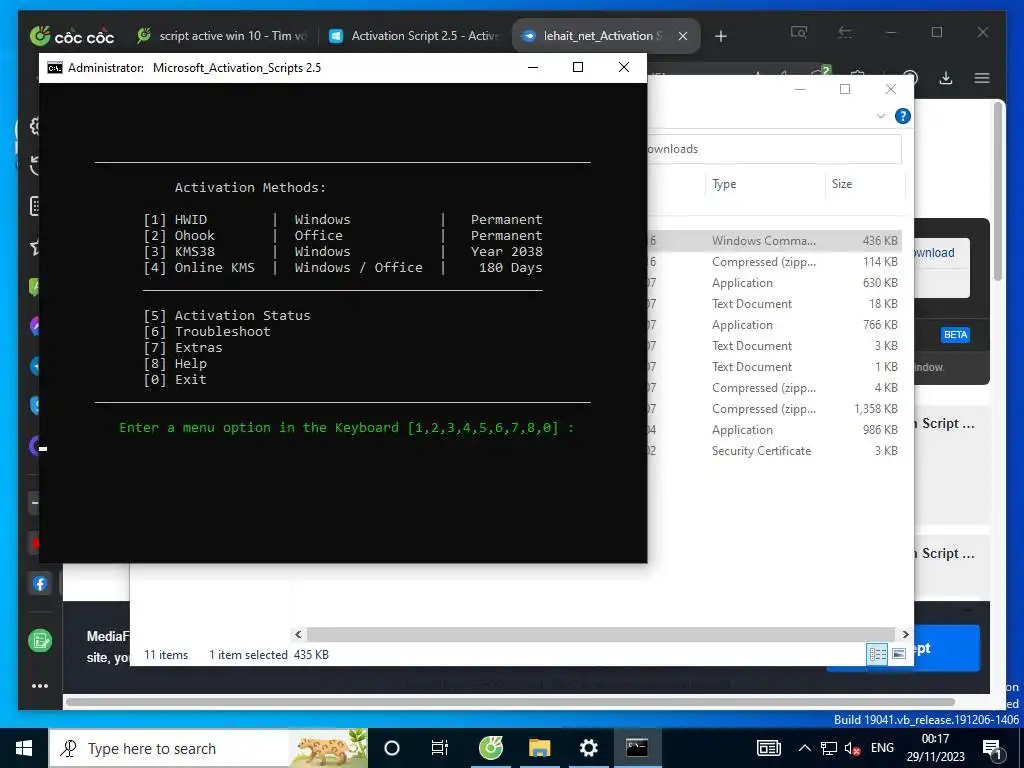Select the Compressed (zipp... 114 KB row
1024x768 pixels.
(x=775, y=262)
